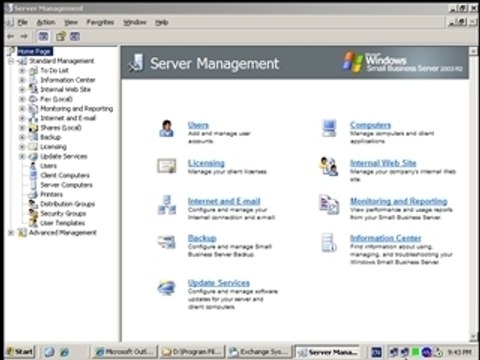
Task: Select Client Computers in tree
Action: click(x=65, y=175)
